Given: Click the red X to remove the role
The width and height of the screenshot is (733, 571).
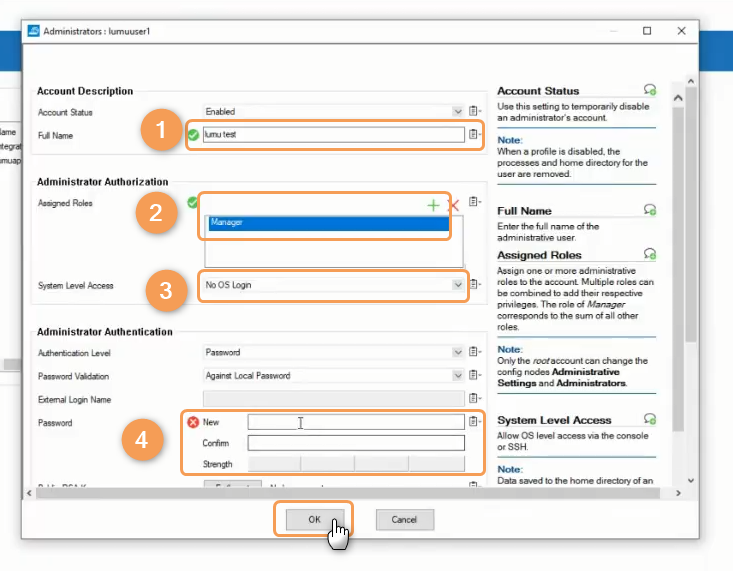Looking at the screenshot, I should click(453, 205).
